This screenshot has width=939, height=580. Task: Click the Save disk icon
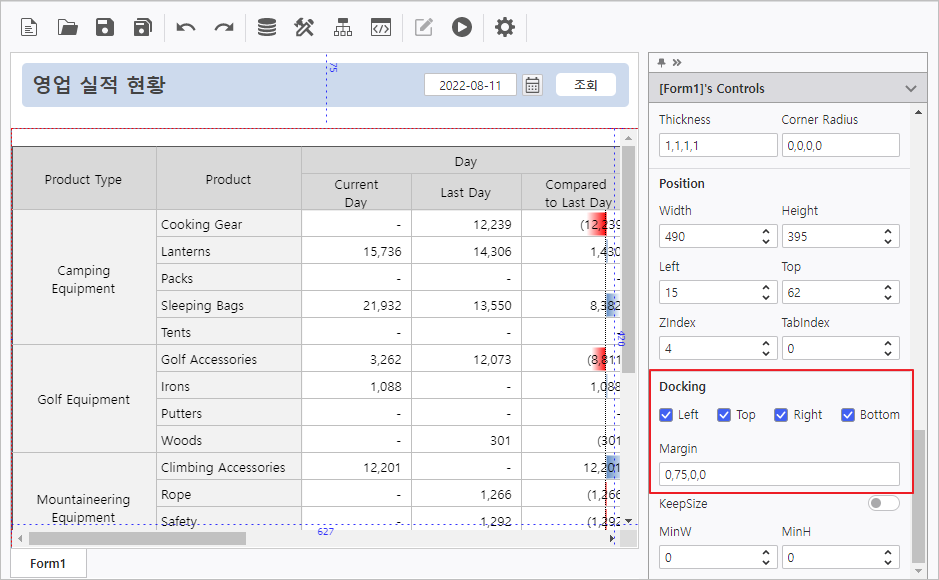[x=105, y=28]
